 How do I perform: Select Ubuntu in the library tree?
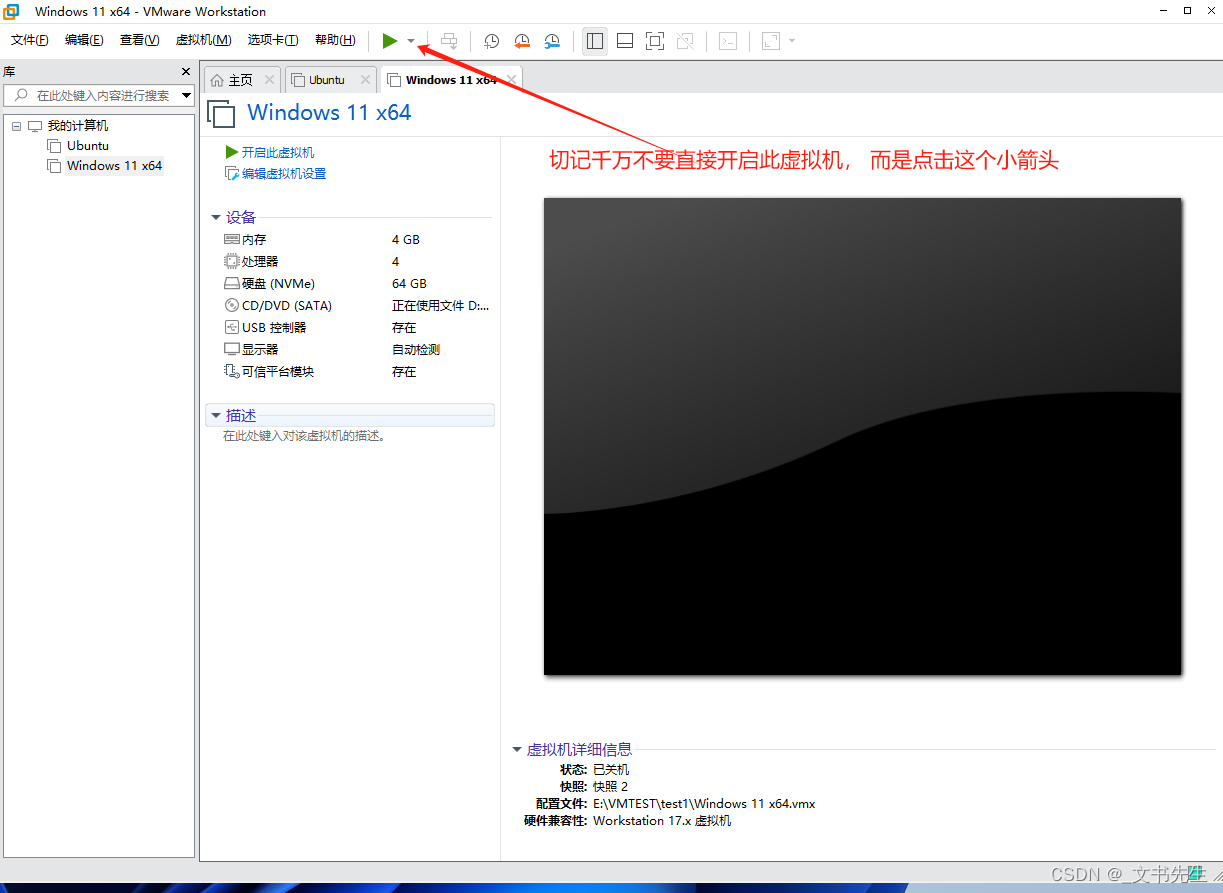pyautogui.click(x=88, y=146)
